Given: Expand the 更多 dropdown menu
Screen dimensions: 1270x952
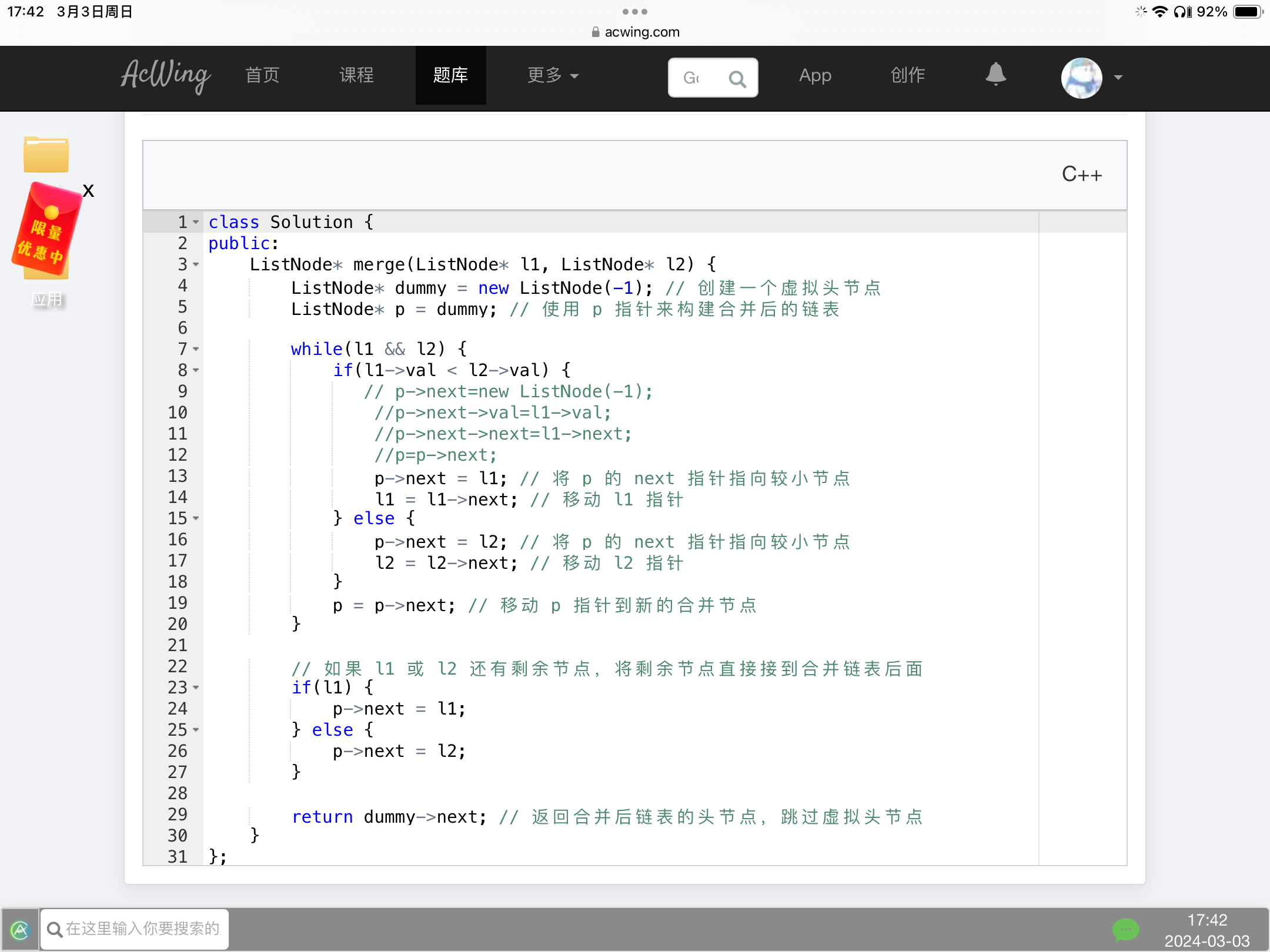Looking at the screenshot, I should [552, 76].
